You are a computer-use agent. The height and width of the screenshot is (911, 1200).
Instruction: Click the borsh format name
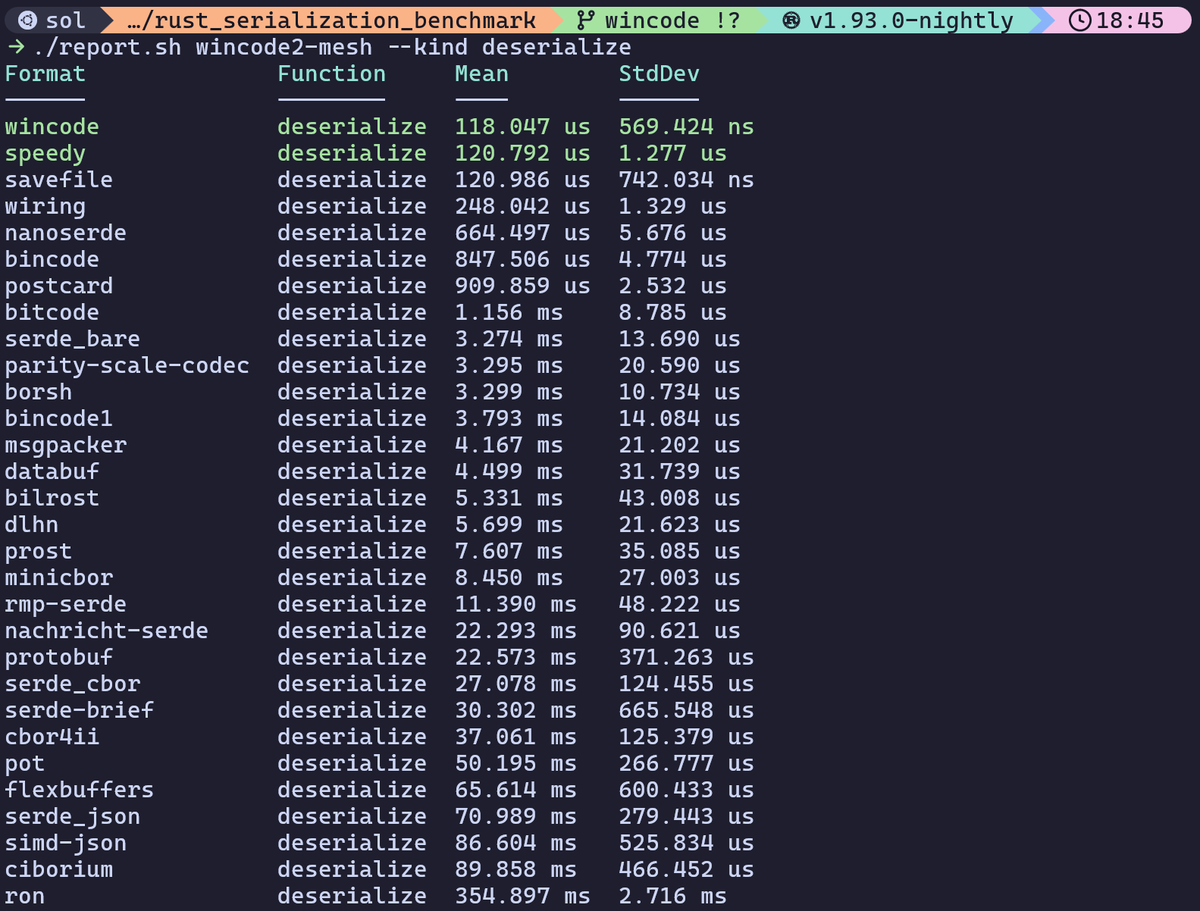tap(38, 392)
